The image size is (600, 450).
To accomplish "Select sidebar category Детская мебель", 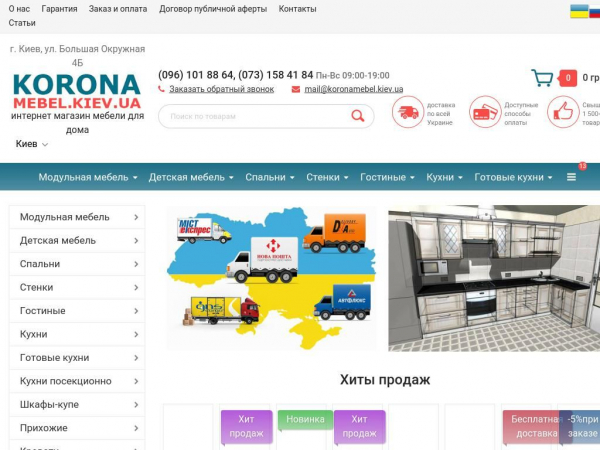I will (x=77, y=240).
